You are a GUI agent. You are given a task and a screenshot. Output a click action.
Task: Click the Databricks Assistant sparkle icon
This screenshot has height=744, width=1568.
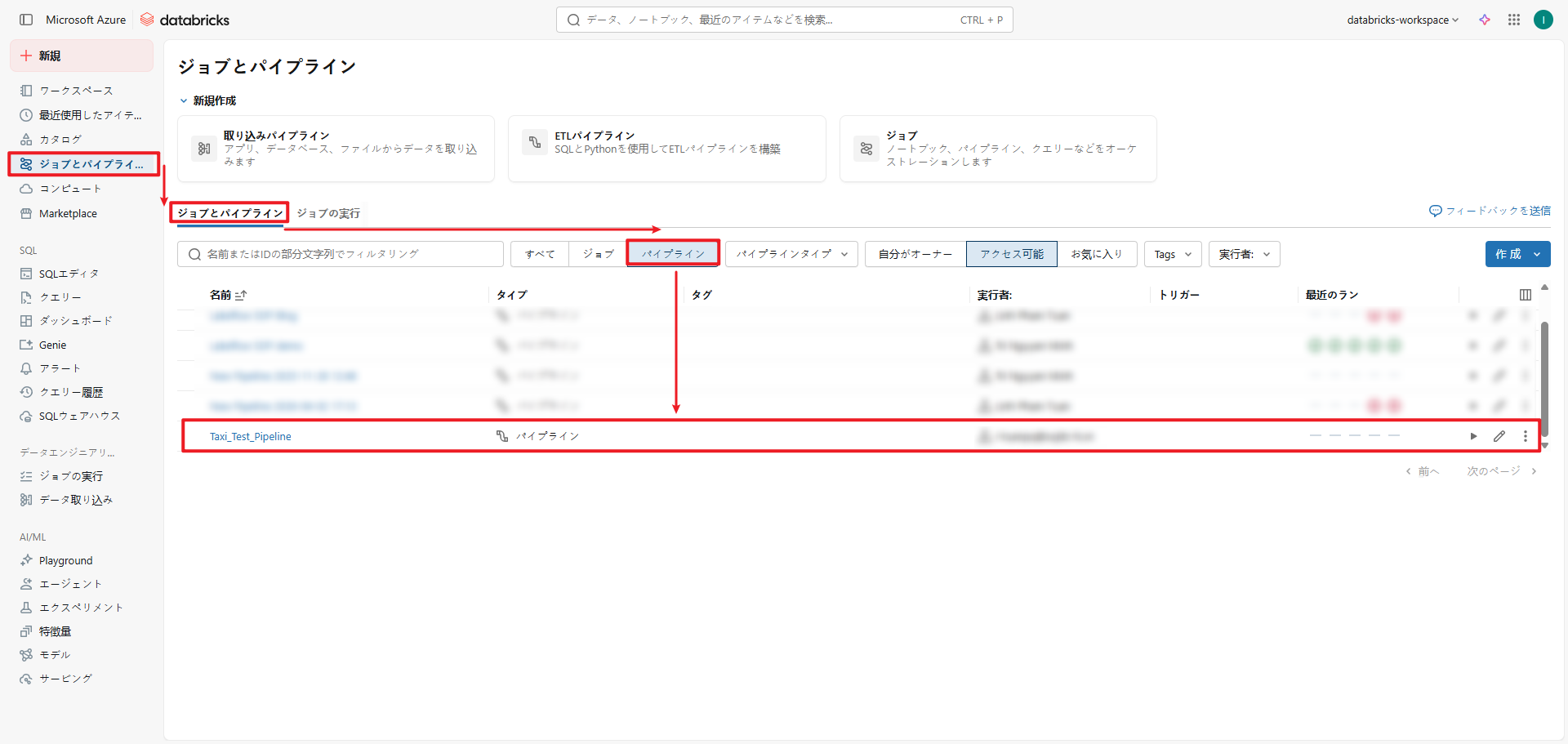1485,20
